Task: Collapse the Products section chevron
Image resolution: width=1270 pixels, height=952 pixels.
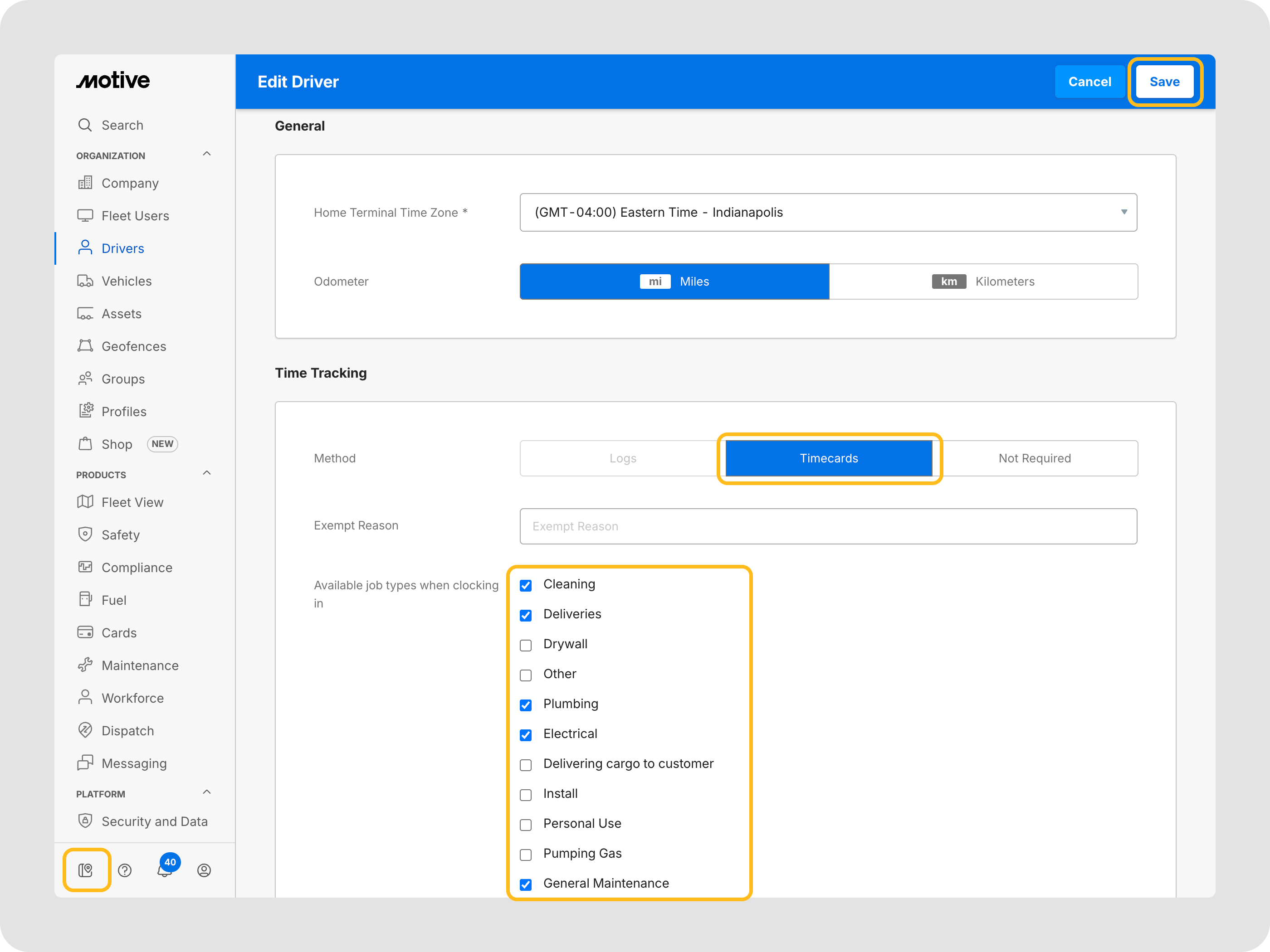Action: [x=207, y=473]
